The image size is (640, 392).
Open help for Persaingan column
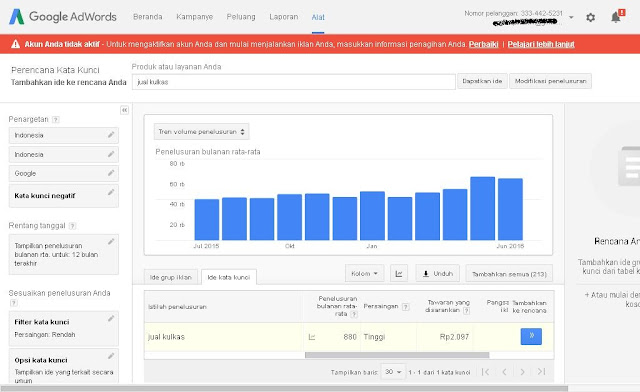pyautogui.click(x=405, y=307)
